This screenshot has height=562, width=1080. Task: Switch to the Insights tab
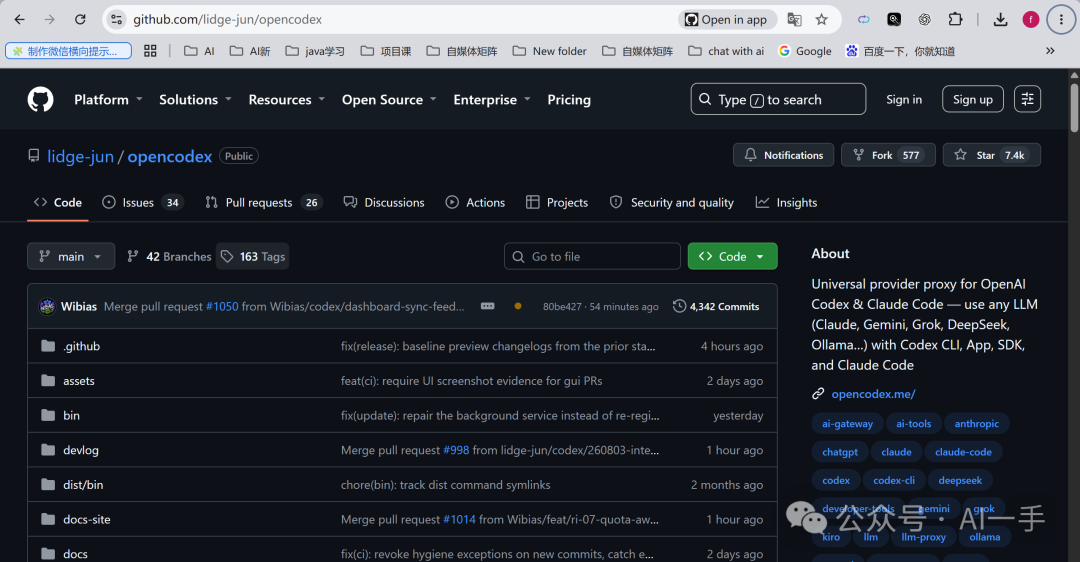[787, 202]
